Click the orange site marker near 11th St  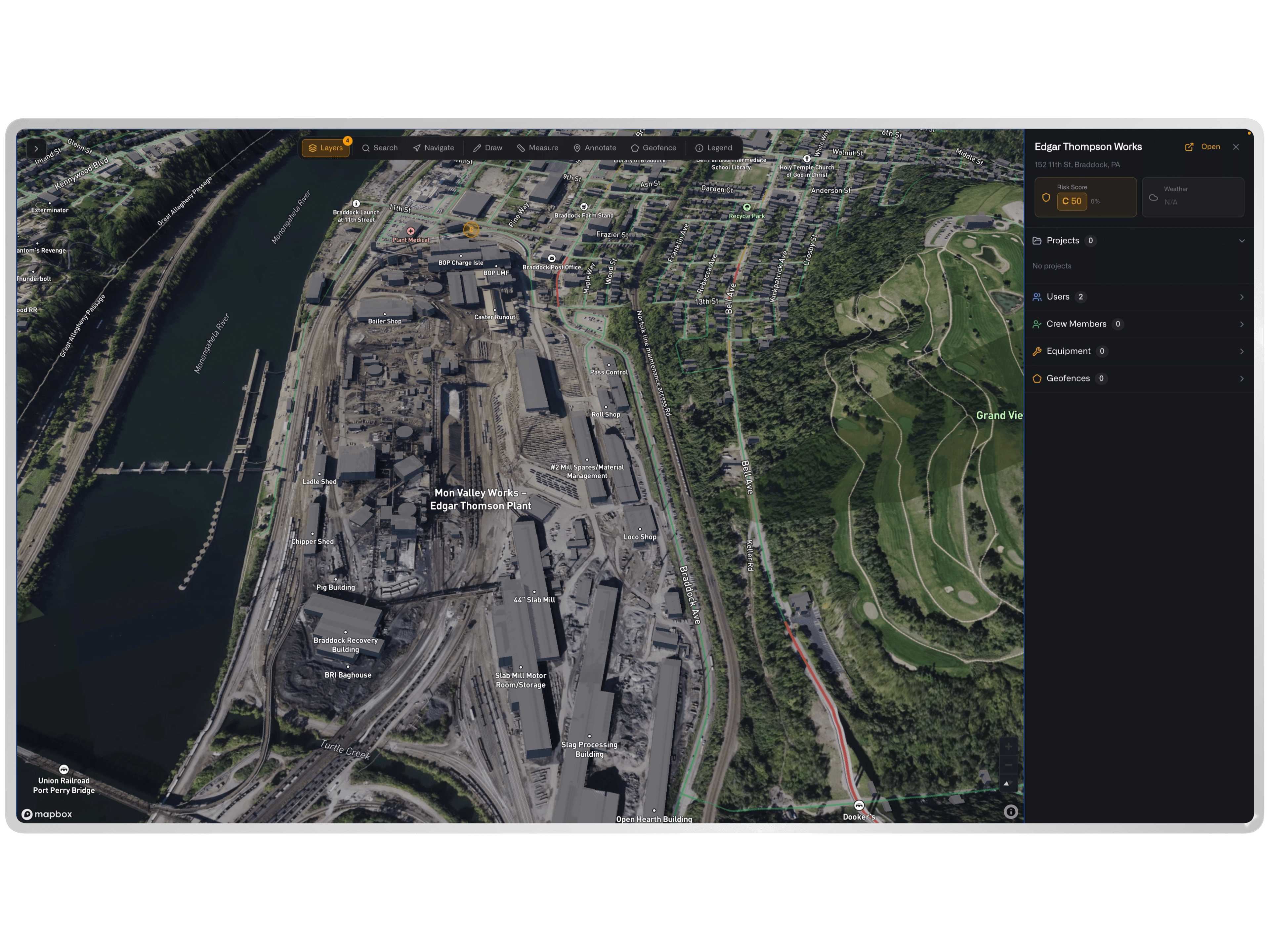pyautogui.click(x=471, y=230)
